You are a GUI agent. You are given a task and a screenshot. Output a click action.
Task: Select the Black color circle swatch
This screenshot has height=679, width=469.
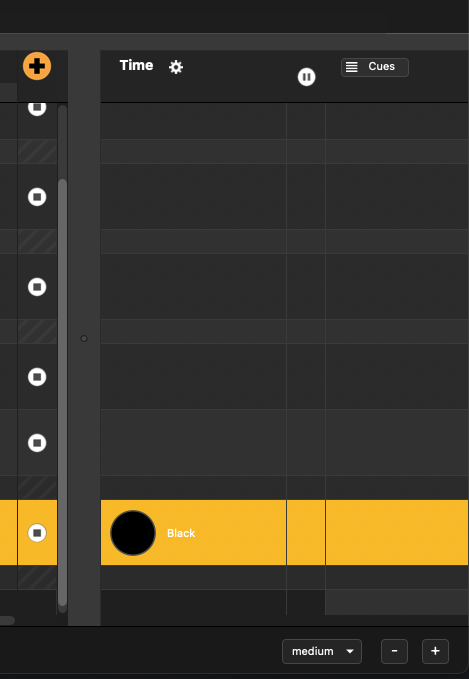(133, 533)
